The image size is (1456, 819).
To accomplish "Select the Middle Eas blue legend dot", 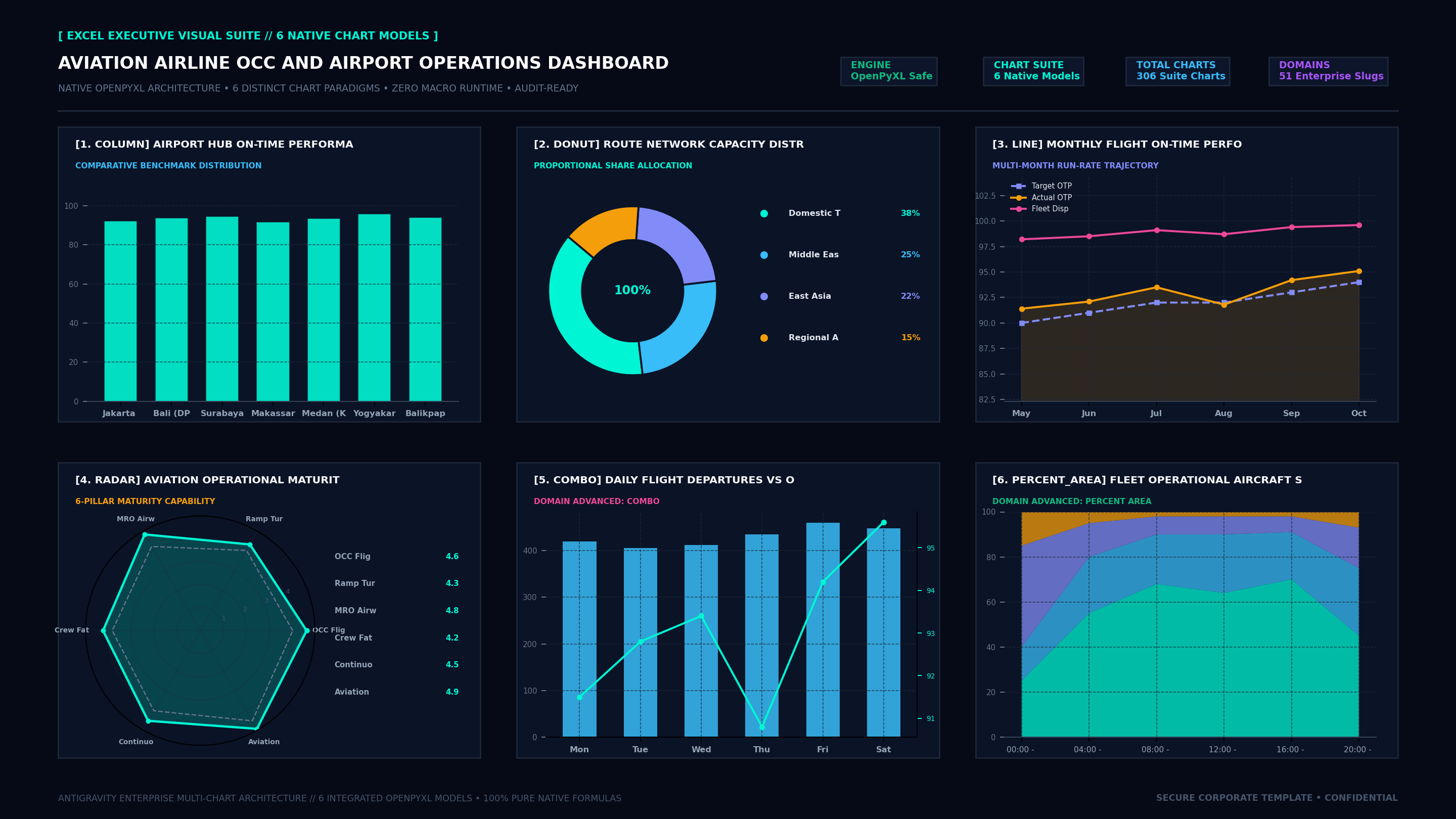I will [764, 255].
